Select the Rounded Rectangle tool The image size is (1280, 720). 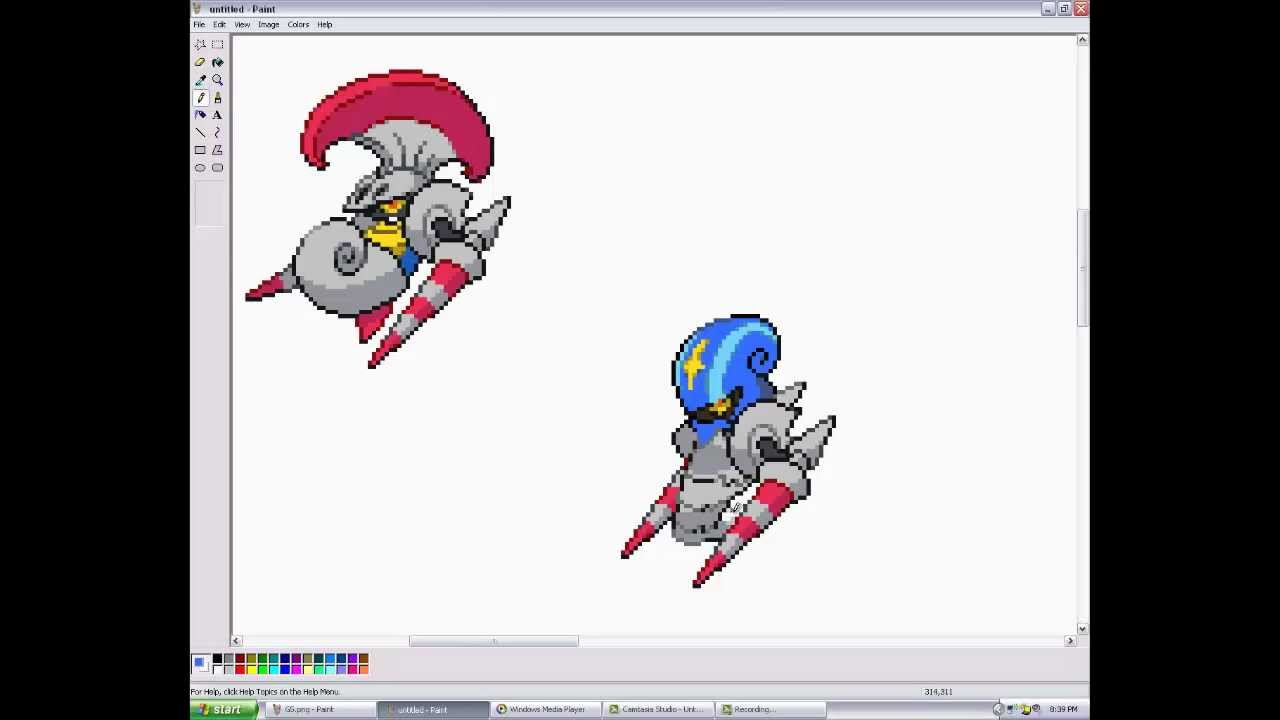pyautogui.click(x=217, y=167)
